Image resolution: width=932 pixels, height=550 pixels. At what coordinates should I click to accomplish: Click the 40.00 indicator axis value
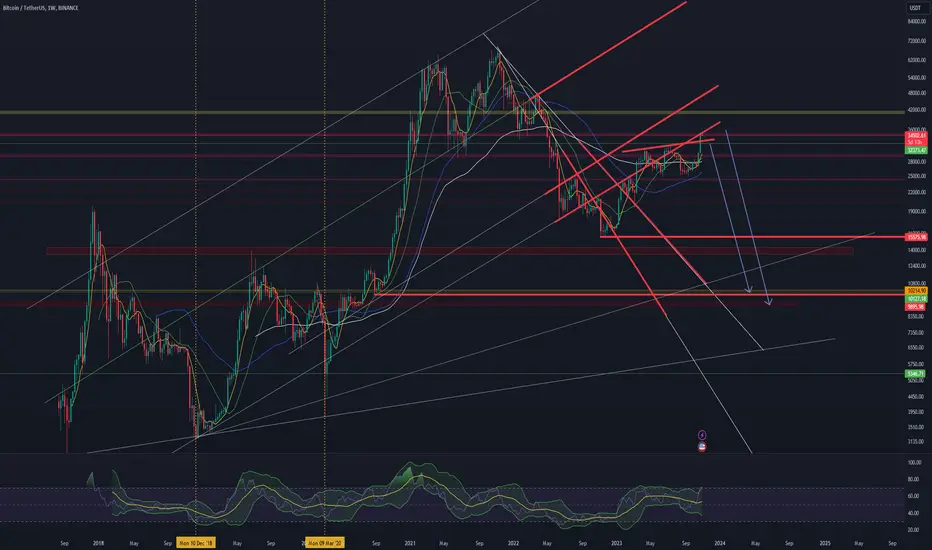point(914,513)
